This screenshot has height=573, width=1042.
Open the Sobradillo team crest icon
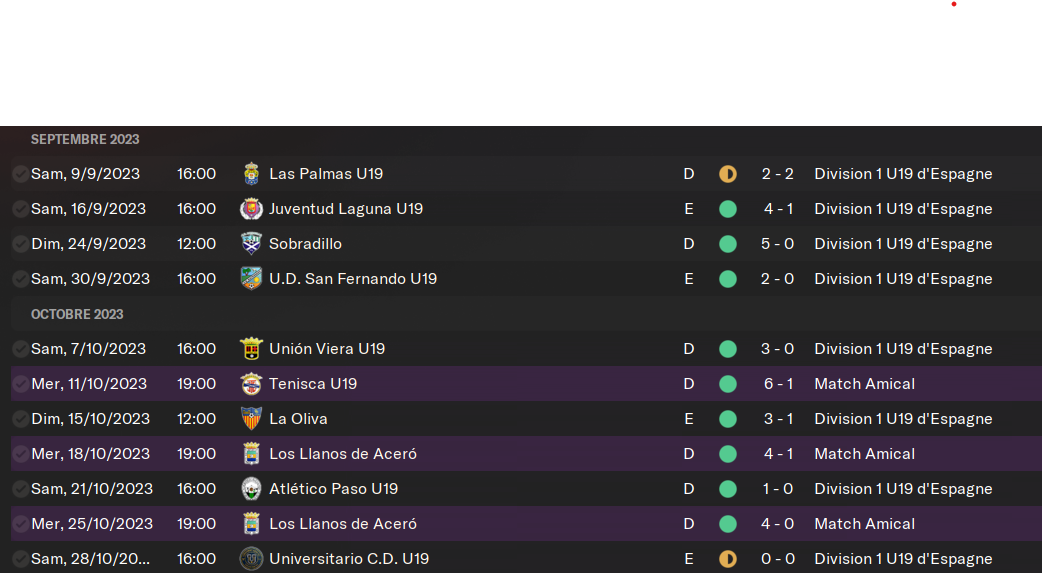click(251, 244)
